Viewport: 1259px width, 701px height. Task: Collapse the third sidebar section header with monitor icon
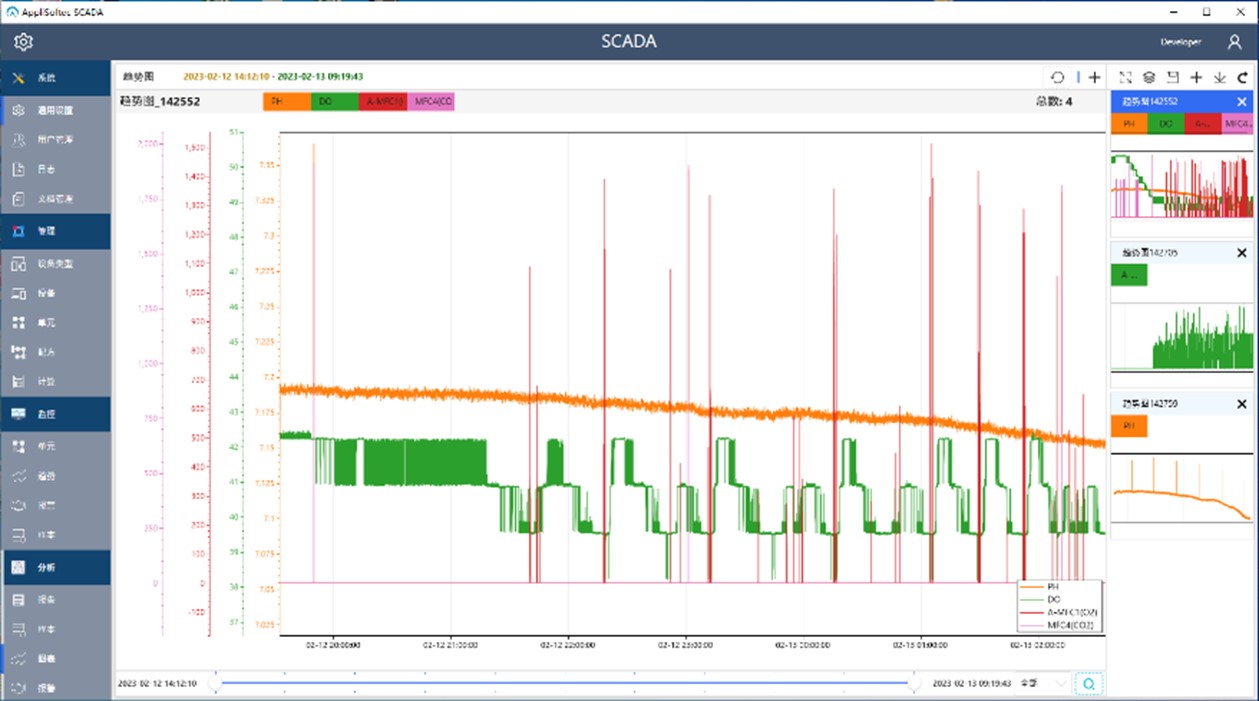pyautogui.click(x=56, y=414)
